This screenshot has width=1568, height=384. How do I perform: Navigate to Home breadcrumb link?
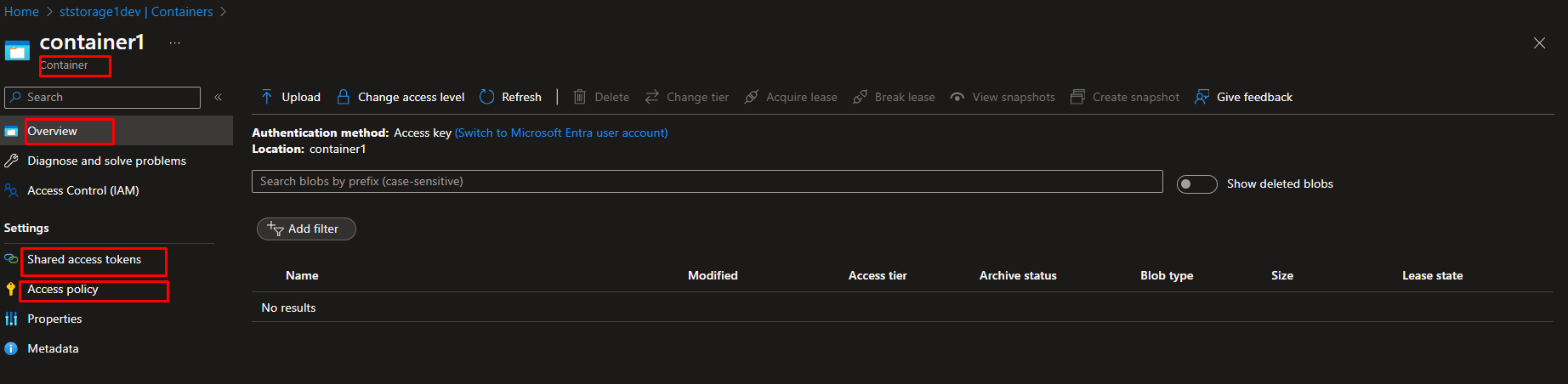pyautogui.click(x=21, y=12)
